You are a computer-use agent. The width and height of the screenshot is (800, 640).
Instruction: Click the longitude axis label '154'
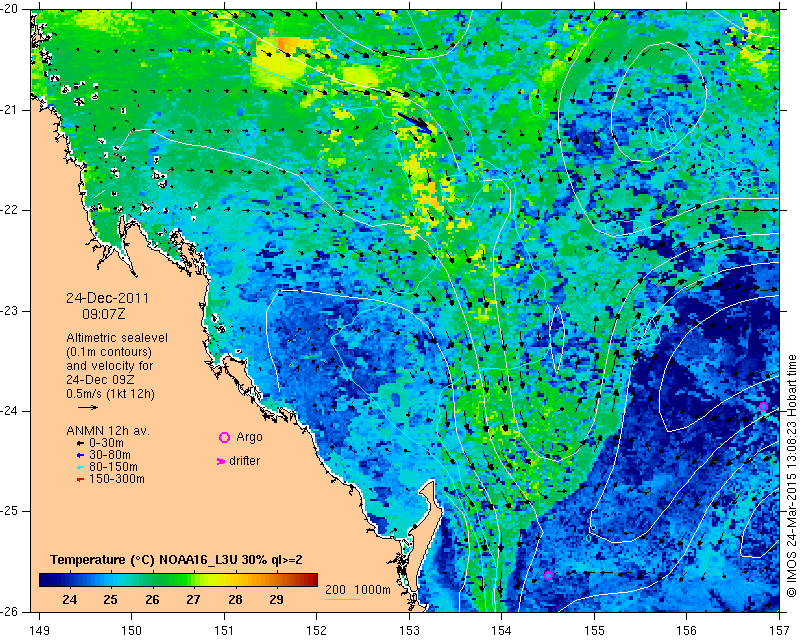502,630
